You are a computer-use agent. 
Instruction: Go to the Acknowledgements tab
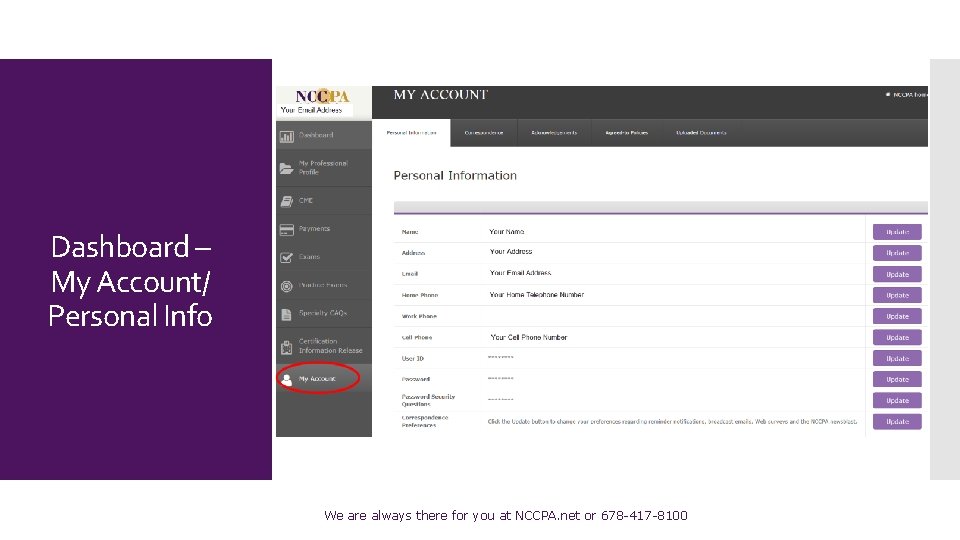554,133
